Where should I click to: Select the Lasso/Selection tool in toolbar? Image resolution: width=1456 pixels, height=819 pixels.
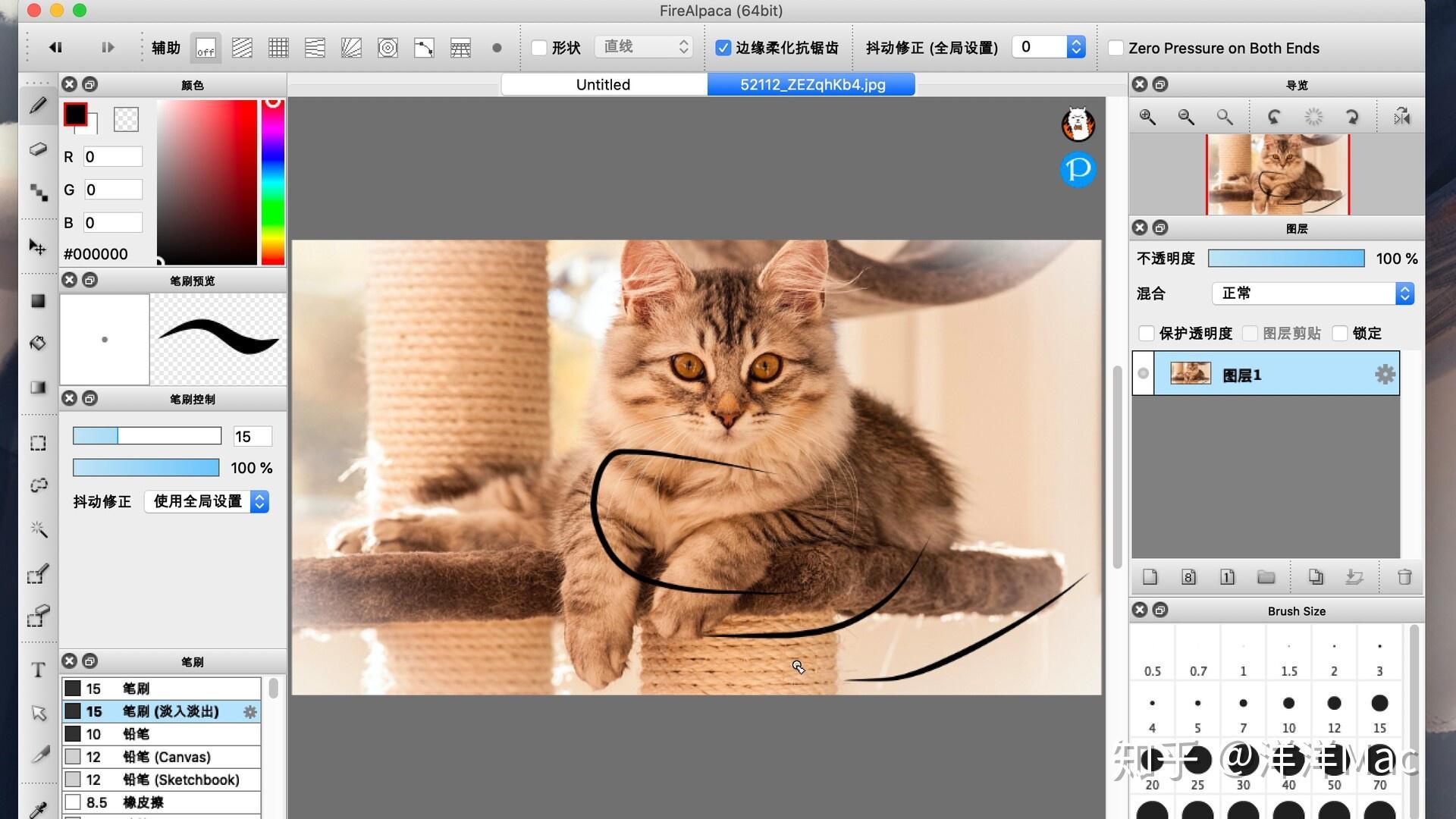(x=38, y=484)
